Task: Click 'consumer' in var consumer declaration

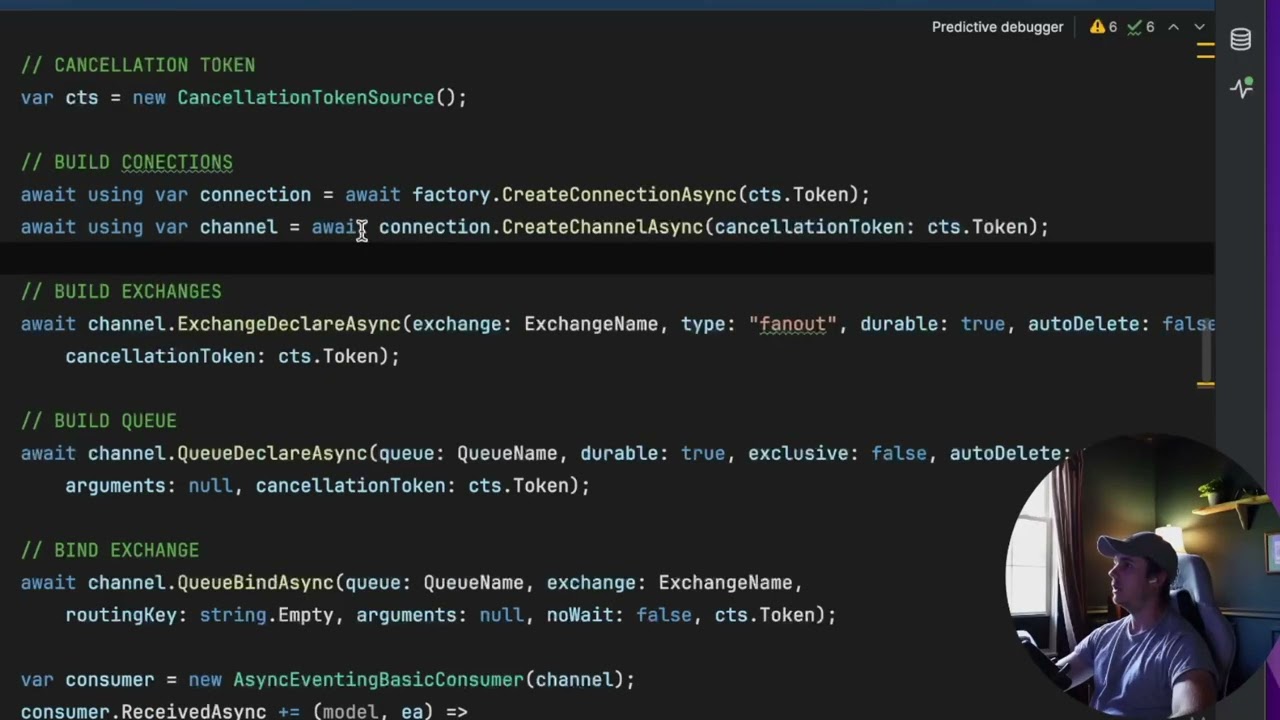Action: pyautogui.click(x=110, y=680)
